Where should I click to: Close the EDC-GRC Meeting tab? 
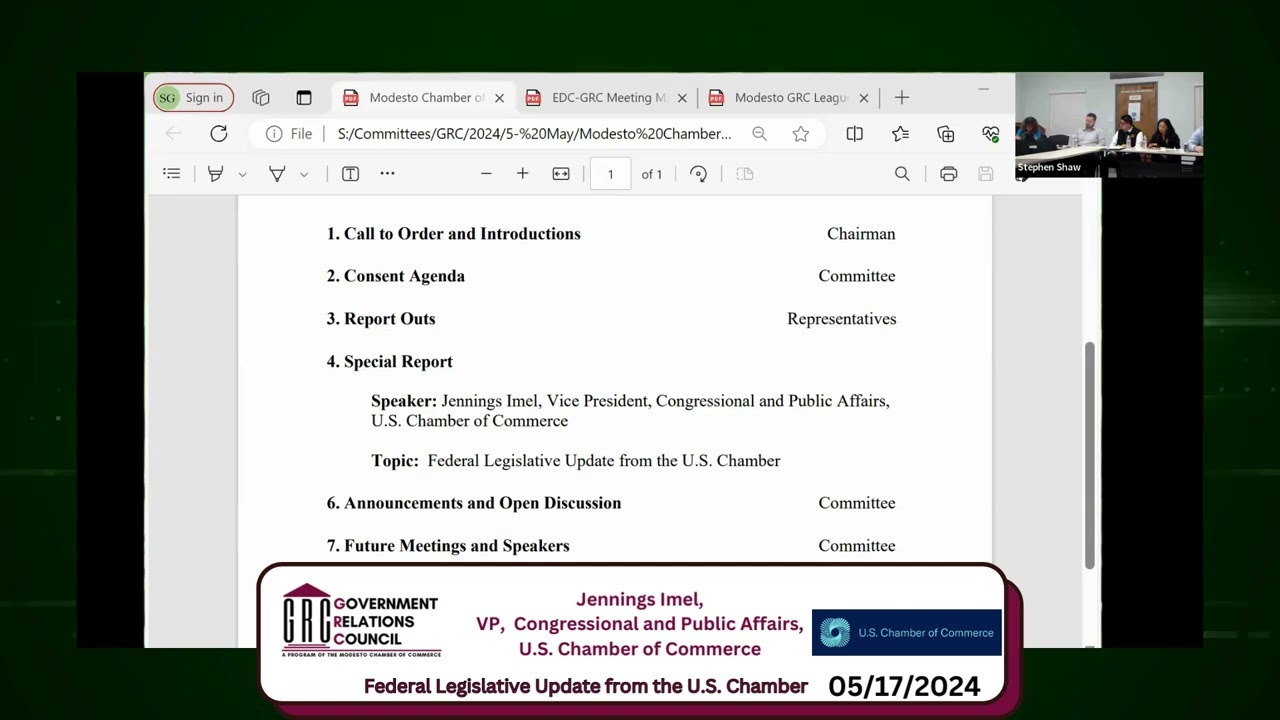(x=682, y=98)
